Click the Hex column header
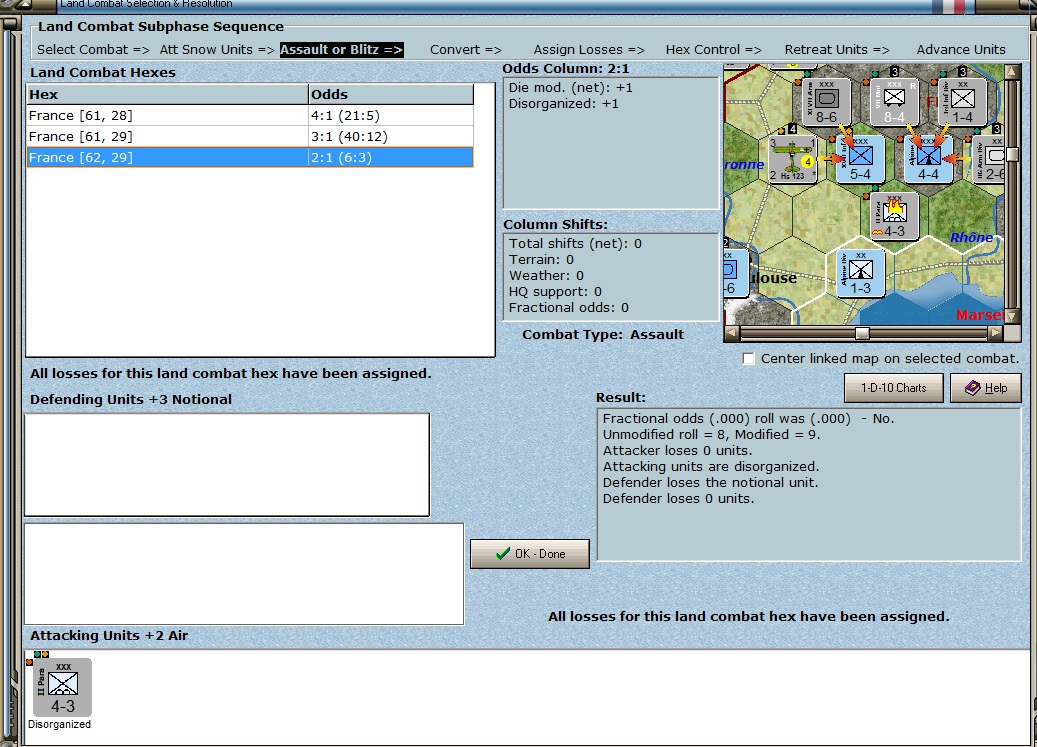The image size is (1037, 747). (x=167, y=95)
